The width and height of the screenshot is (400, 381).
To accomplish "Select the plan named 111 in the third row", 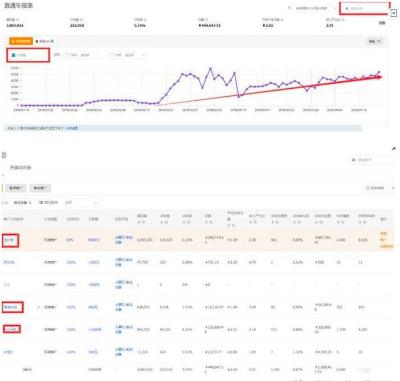I will pyautogui.click(x=7, y=285).
